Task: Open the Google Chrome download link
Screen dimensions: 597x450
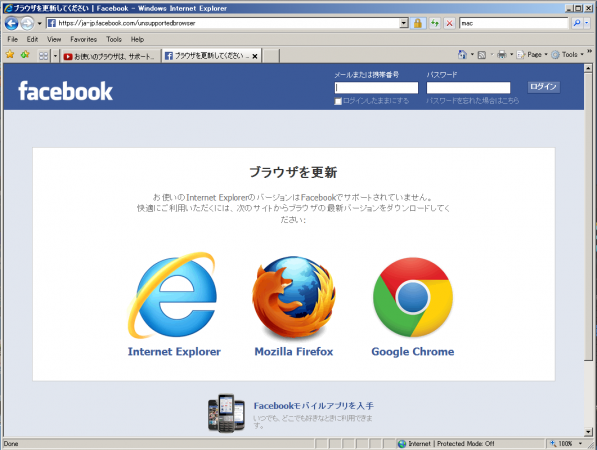Action: click(x=413, y=351)
